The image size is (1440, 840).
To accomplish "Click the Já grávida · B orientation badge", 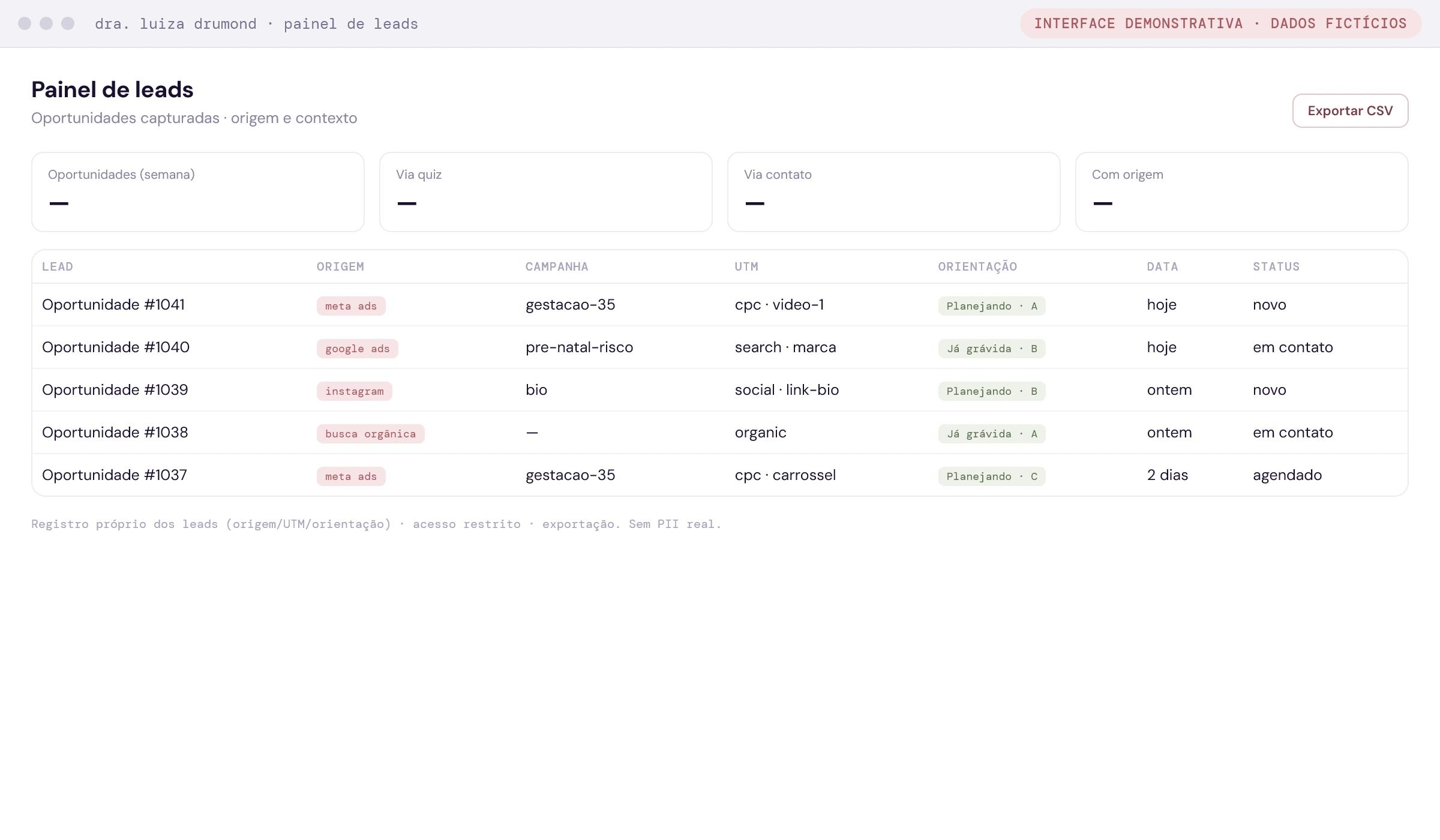I will [x=992, y=349].
